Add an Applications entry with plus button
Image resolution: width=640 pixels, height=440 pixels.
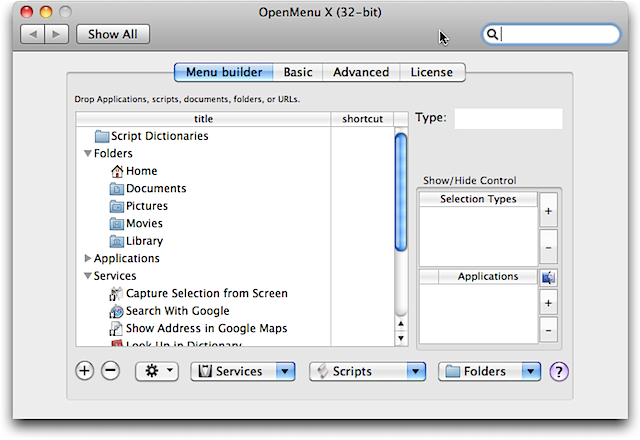click(x=548, y=303)
